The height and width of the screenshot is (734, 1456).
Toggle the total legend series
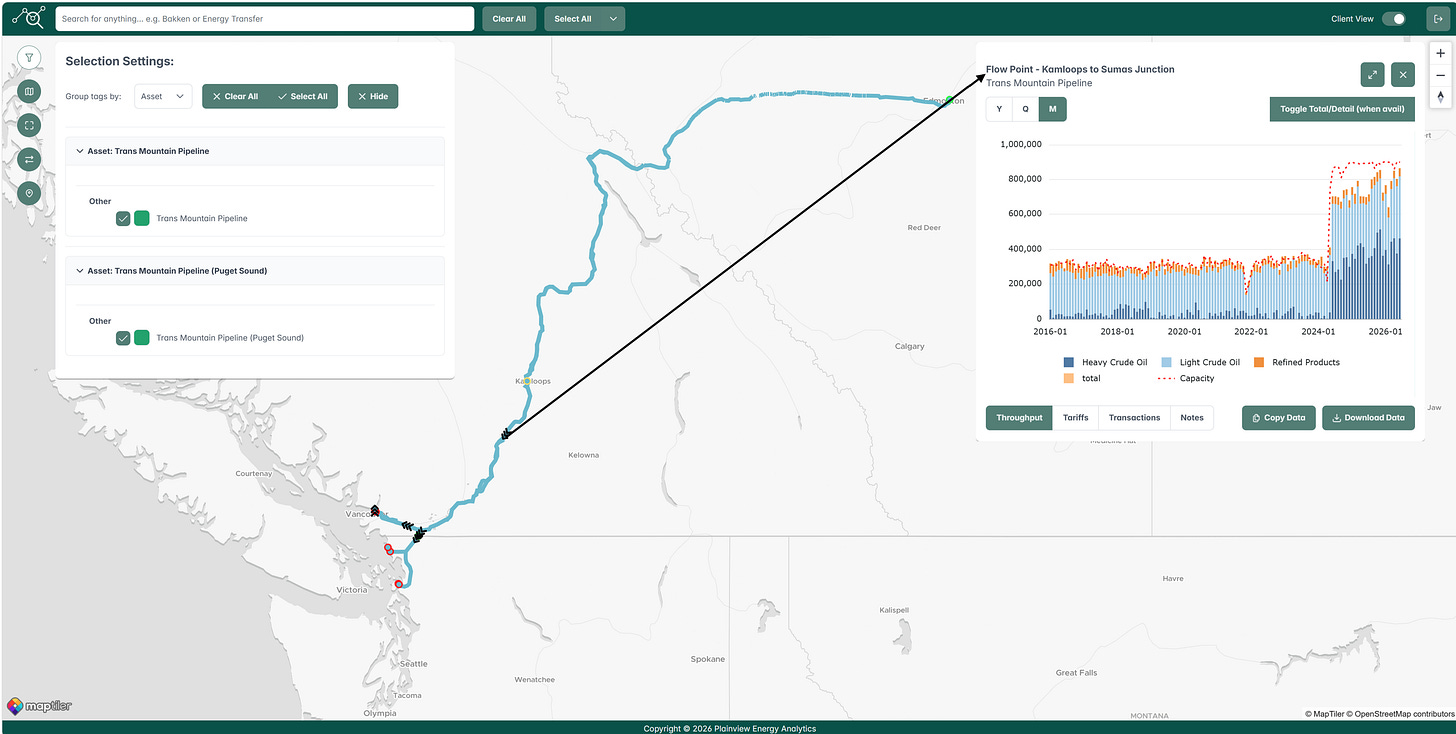click(1082, 378)
